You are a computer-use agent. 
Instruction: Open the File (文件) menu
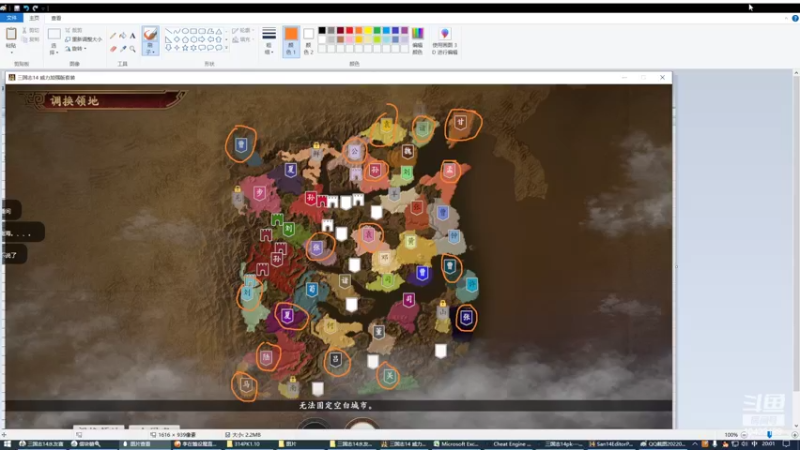pyautogui.click(x=11, y=18)
